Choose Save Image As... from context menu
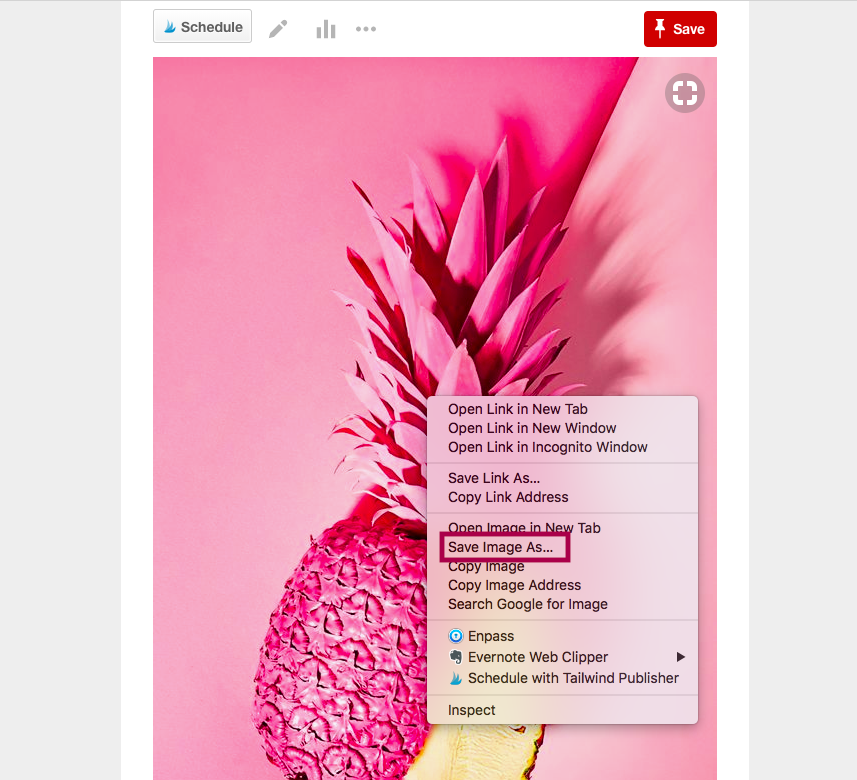This screenshot has height=780, width=857. point(562,547)
